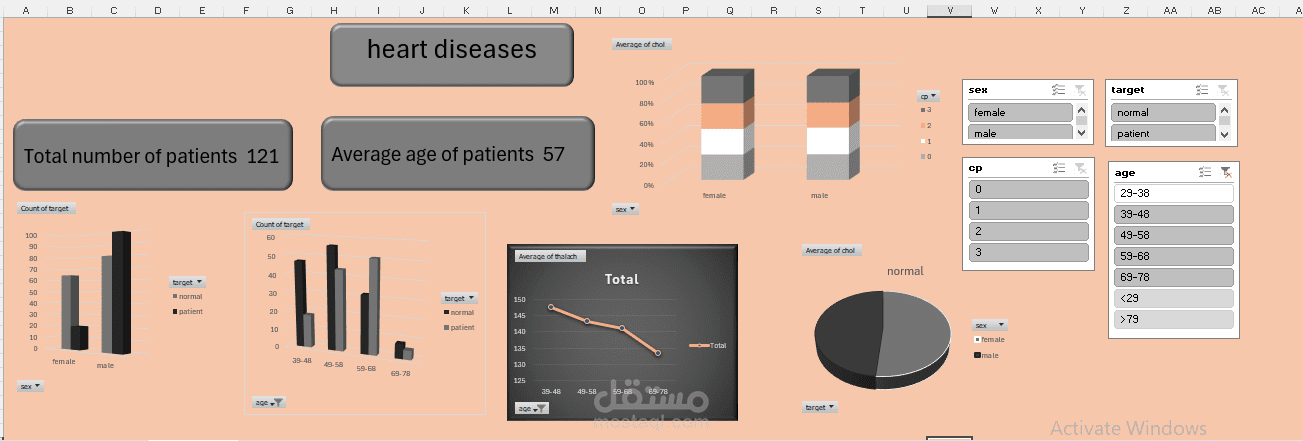Select column AC header
This screenshot has height=441, width=1303.
[x=1257, y=10]
